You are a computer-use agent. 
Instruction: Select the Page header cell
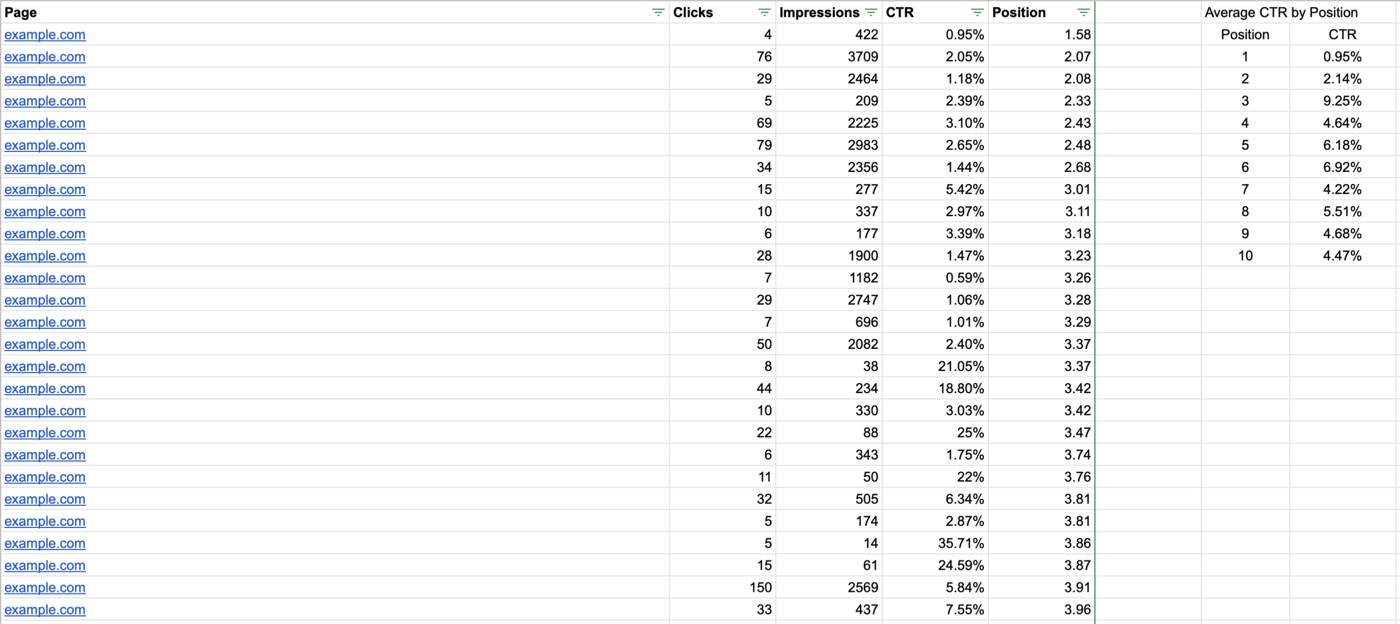(x=335, y=12)
